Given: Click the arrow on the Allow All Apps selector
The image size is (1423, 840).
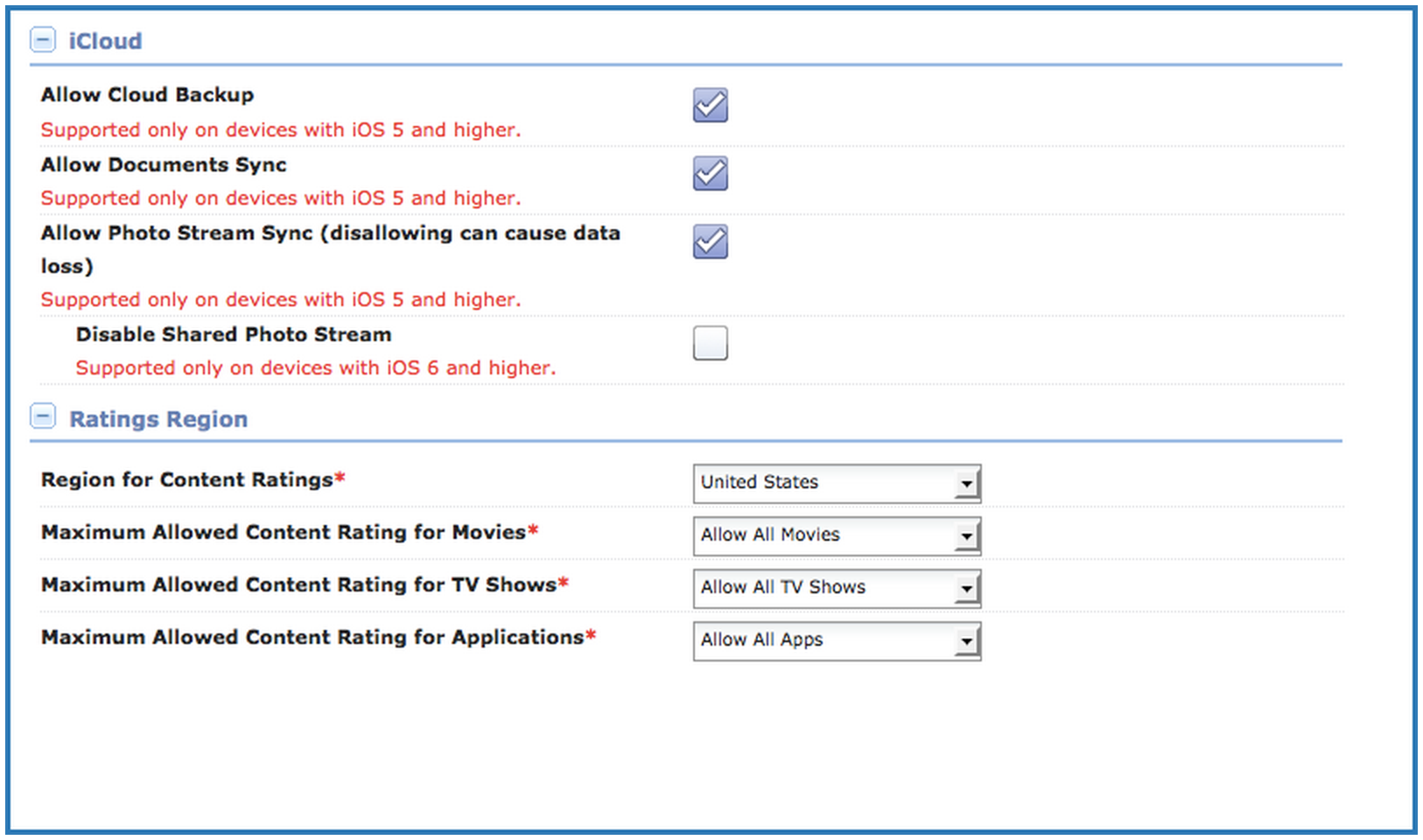Looking at the screenshot, I should (966, 640).
